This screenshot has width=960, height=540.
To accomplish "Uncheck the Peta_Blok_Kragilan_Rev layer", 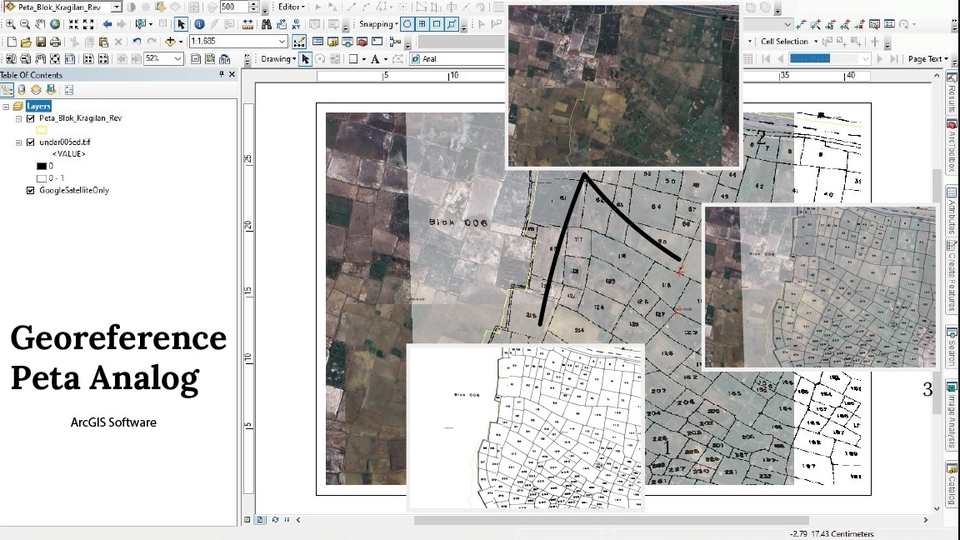I will (x=30, y=118).
